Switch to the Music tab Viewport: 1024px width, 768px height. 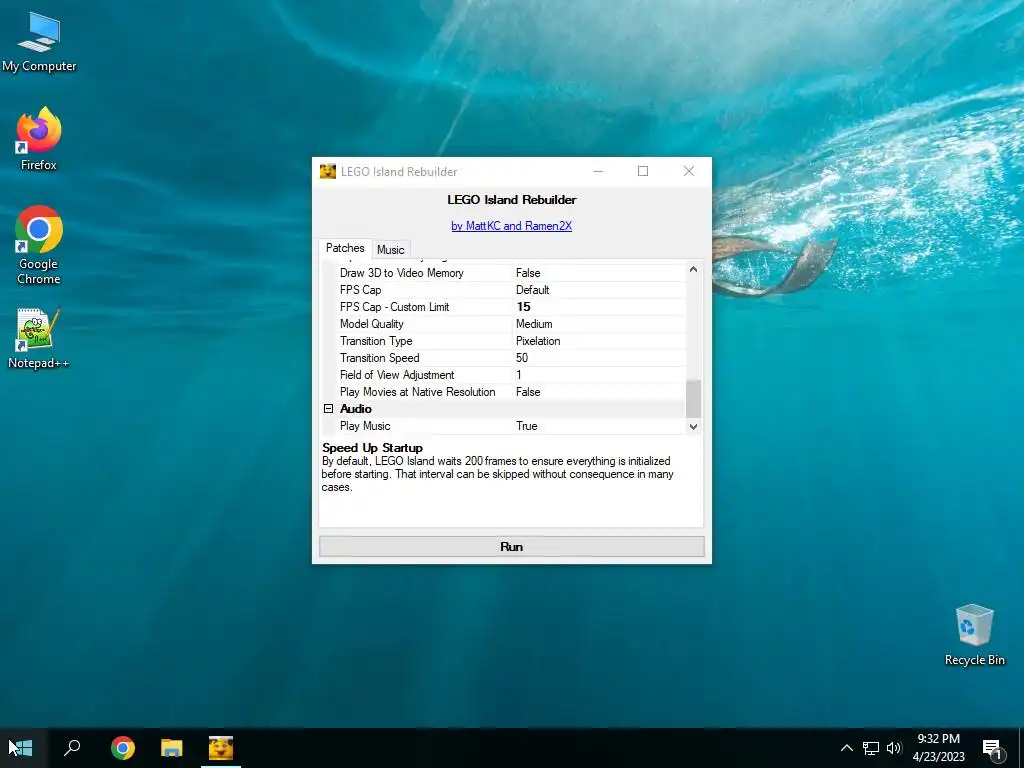coord(391,249)
